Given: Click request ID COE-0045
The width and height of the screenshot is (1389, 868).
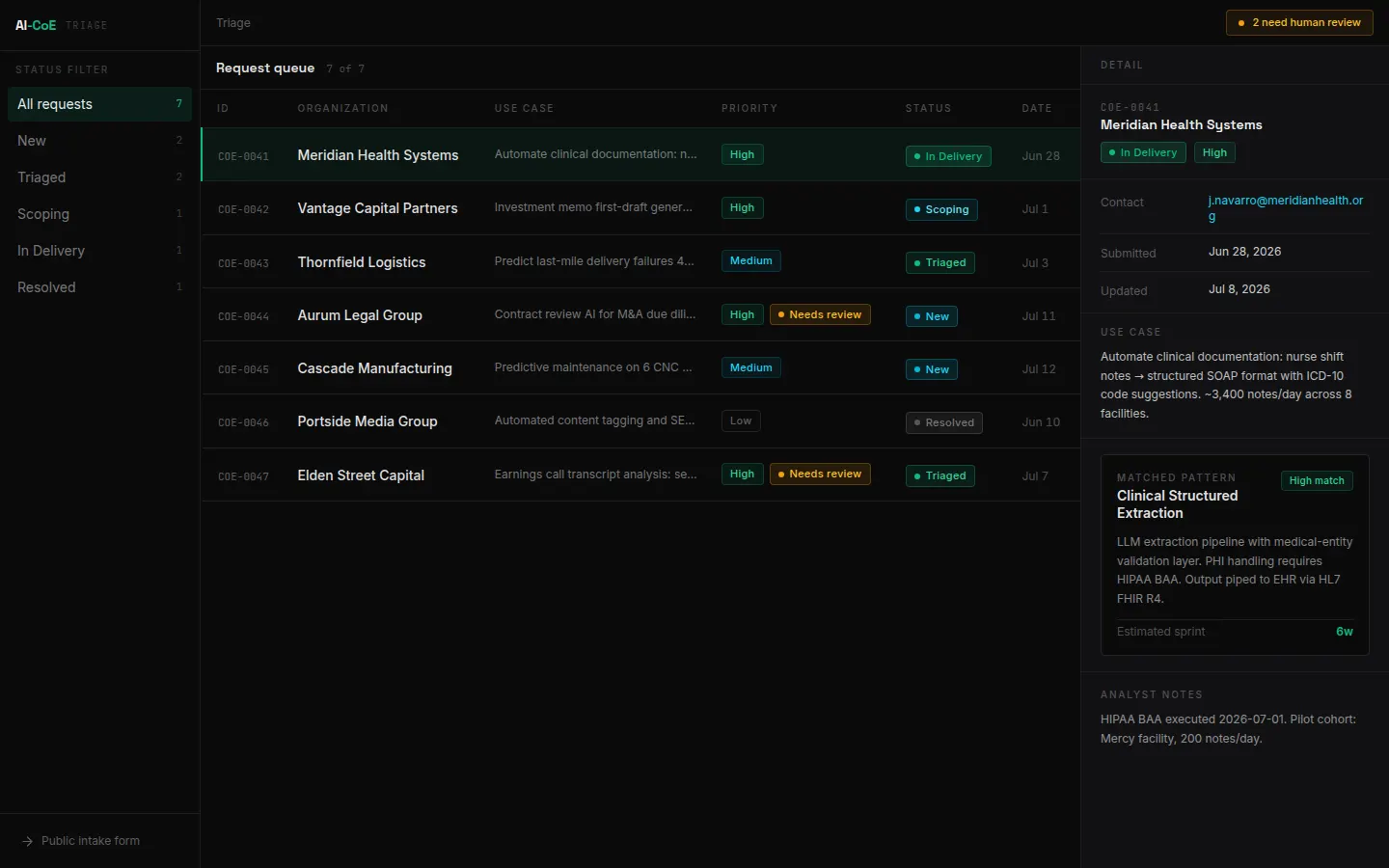Looking at the screenshot, I should tap(243, 369).
